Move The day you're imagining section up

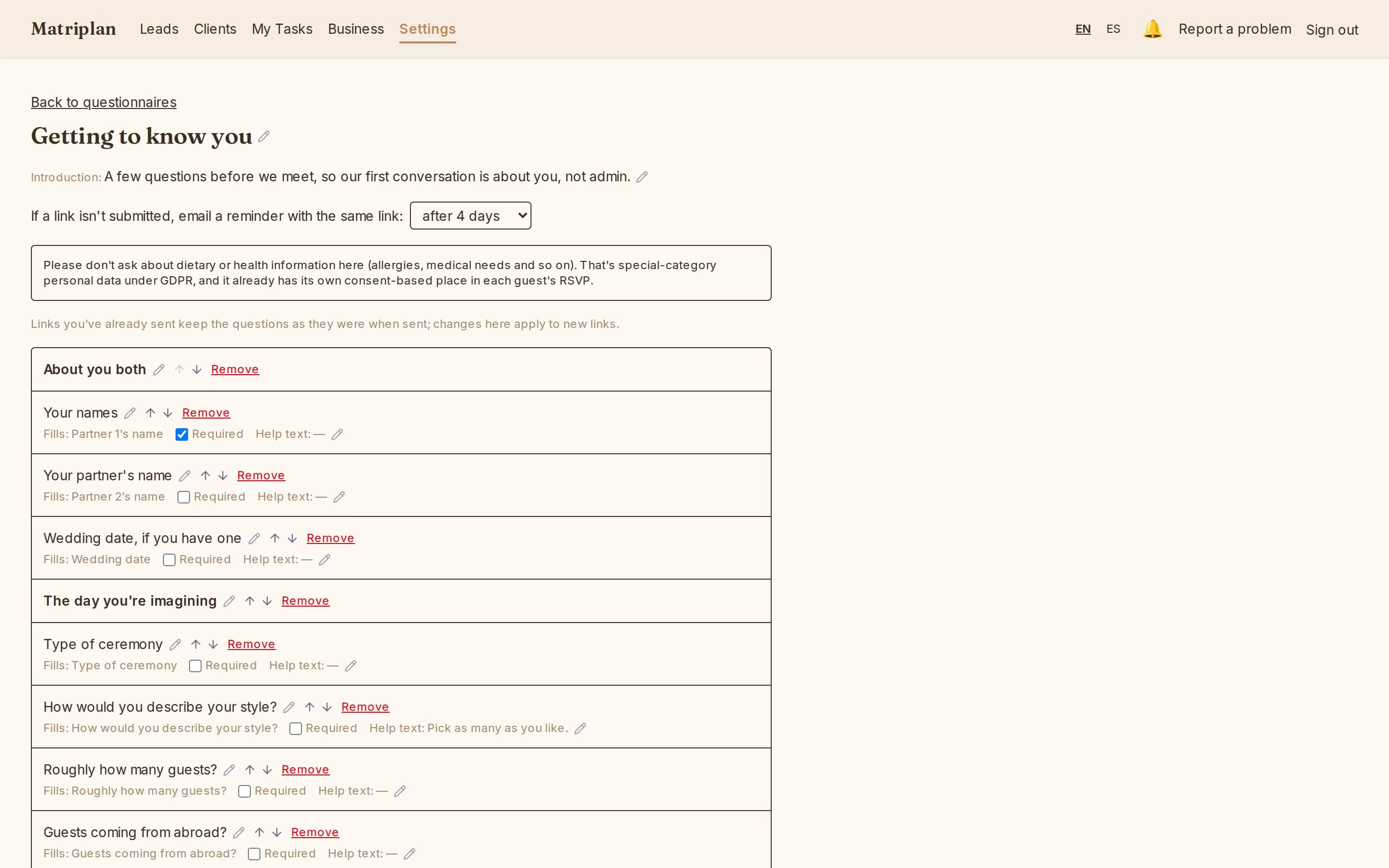[x=250, y=601]
